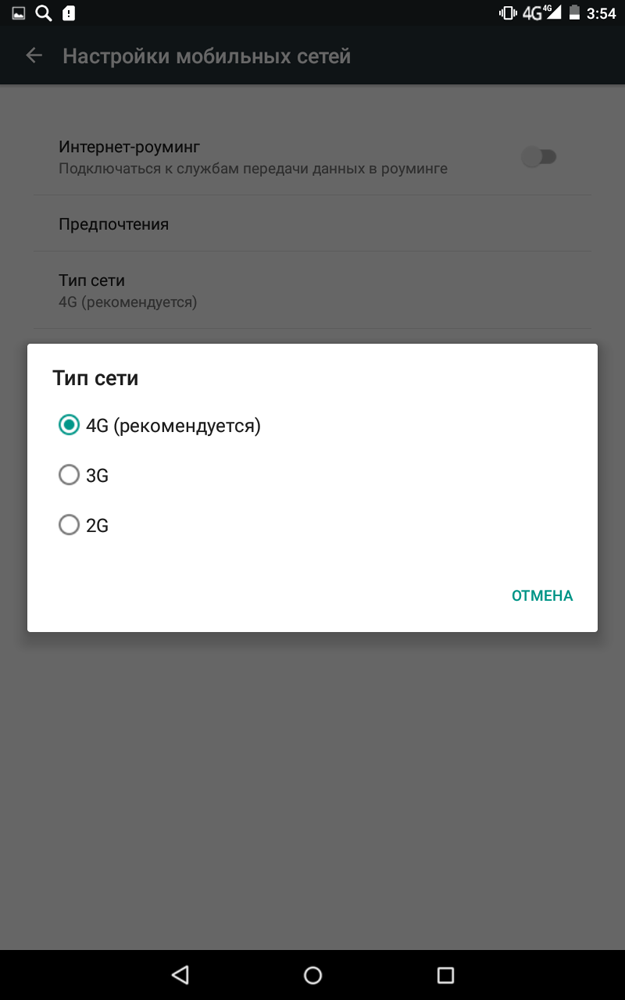This screenshot has height=1000, width=625.
Task: Open recent apps square button
Action: point(445,974)
